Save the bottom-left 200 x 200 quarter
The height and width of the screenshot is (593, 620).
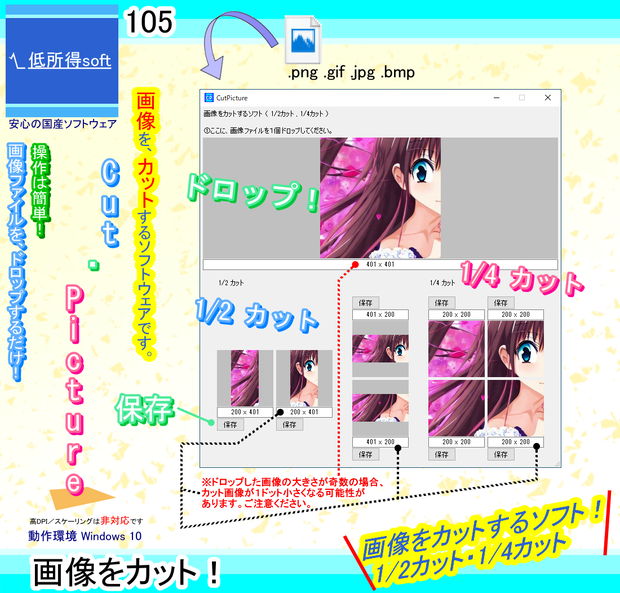coord(442,455)
